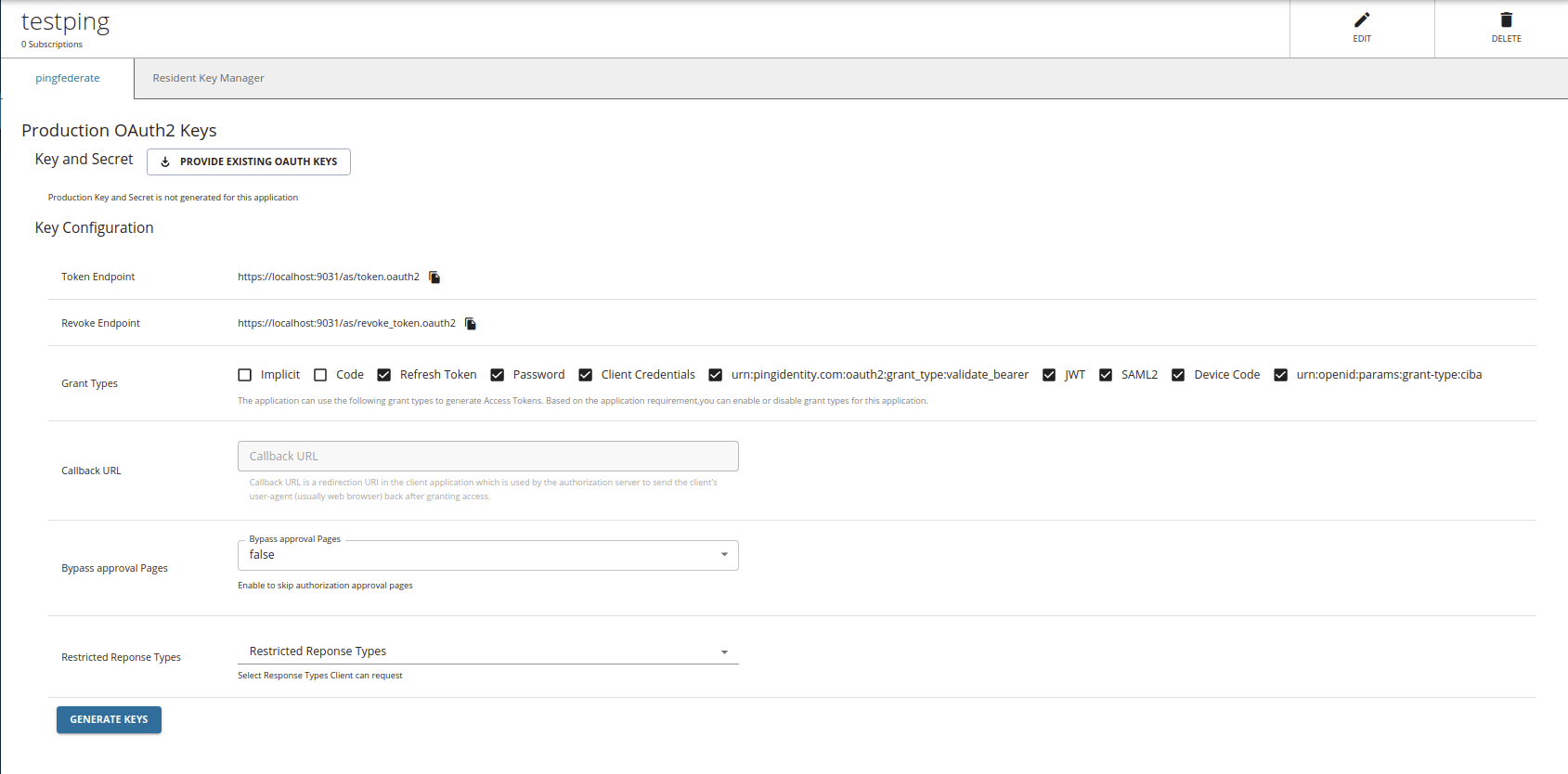The width and height of the screenshot is (1568, 774).
Task: Switch to the pingfederate tab
Action: (x=68, y=78)
